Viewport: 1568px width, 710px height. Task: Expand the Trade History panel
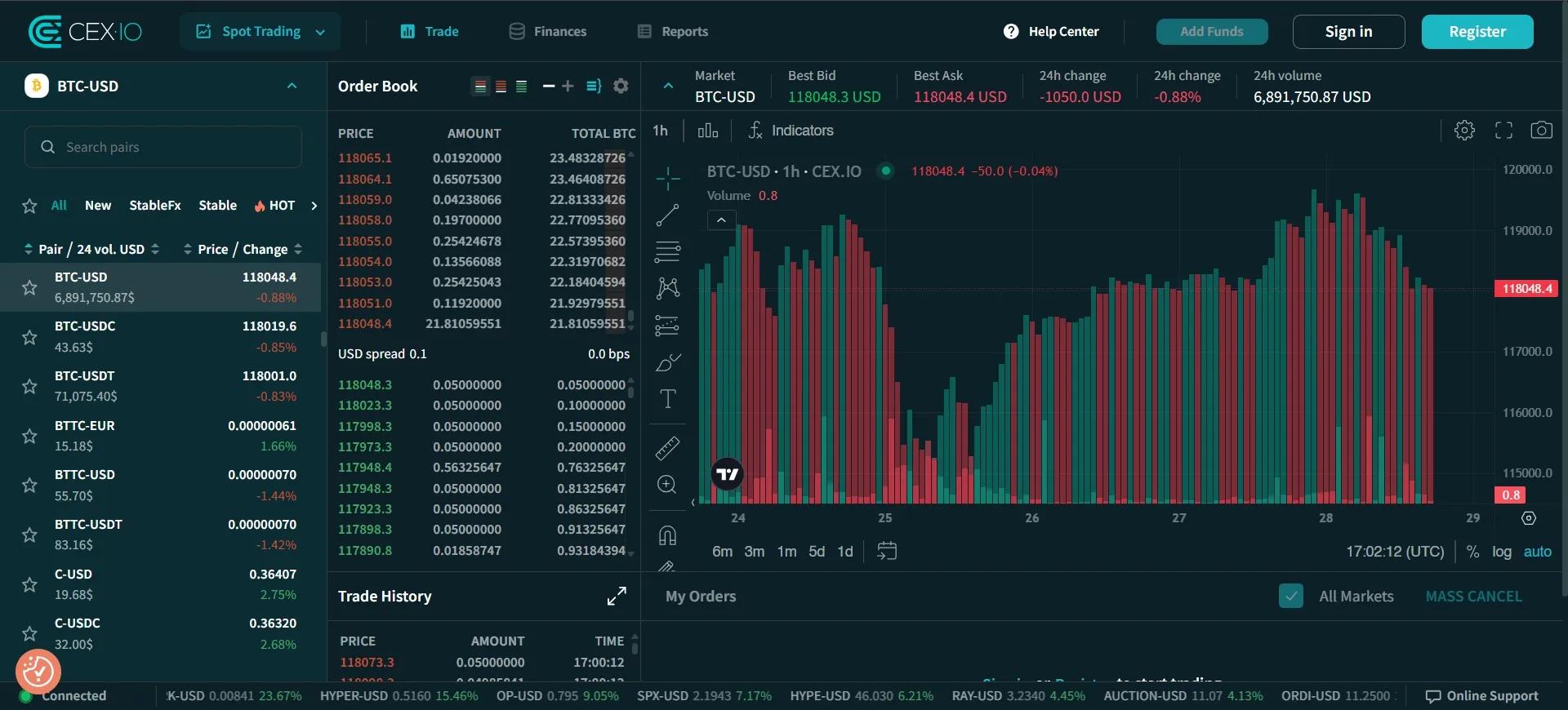point(617,597)
